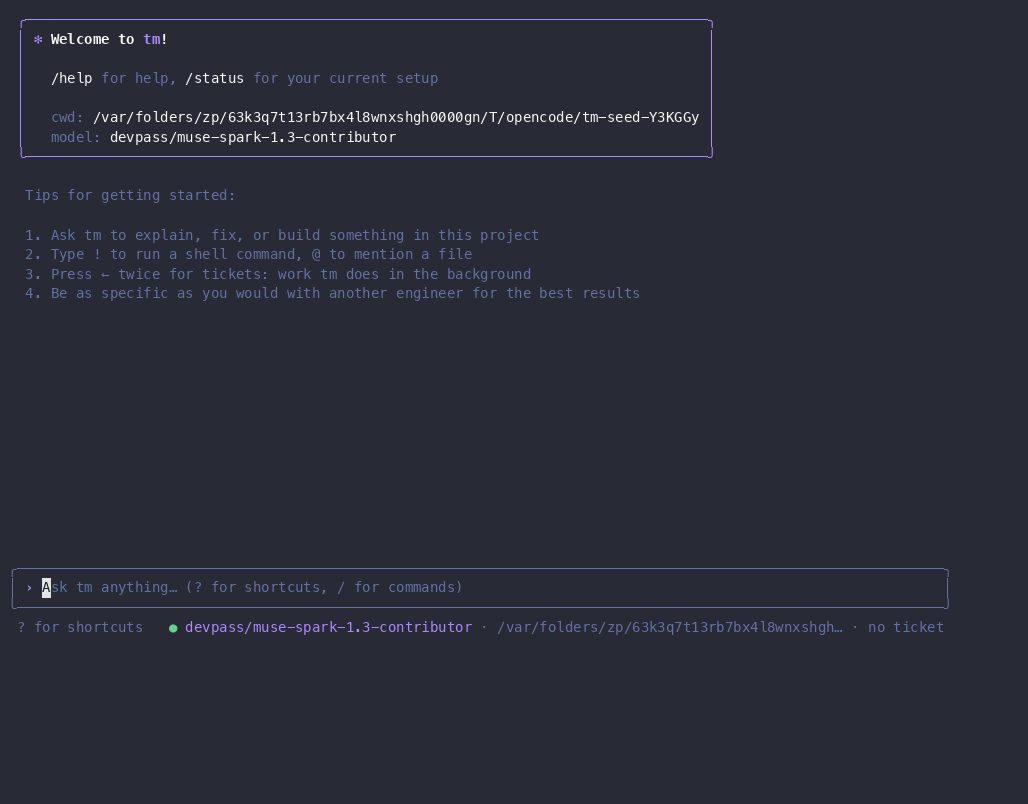Focus the 'Ask tm anything…' input field
The height and width of the screenshot is (804, 1028).
point(480,588)
